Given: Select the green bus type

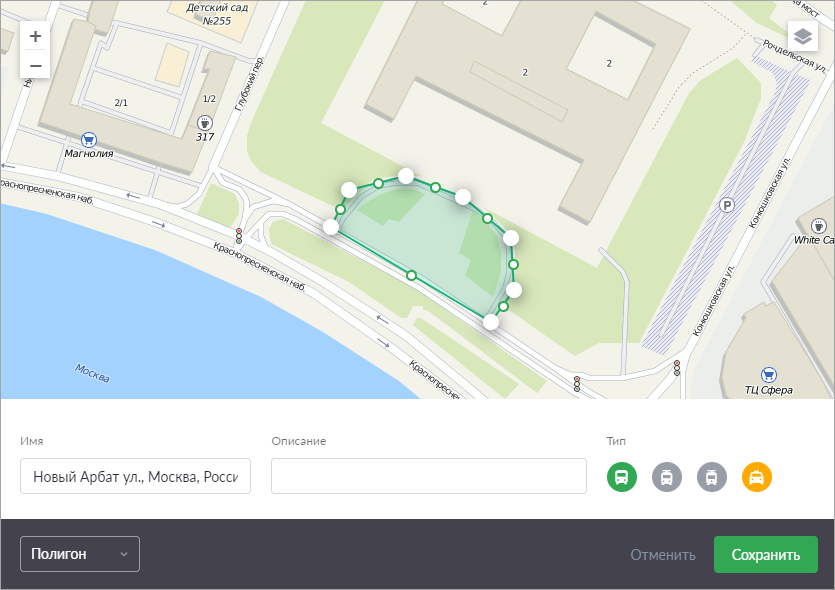Looking at the screenshot, I should 621,477.
